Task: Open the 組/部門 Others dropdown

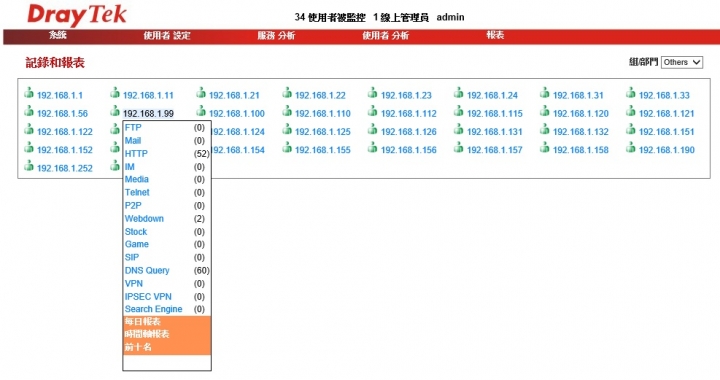Action: (x=682, y=62)
